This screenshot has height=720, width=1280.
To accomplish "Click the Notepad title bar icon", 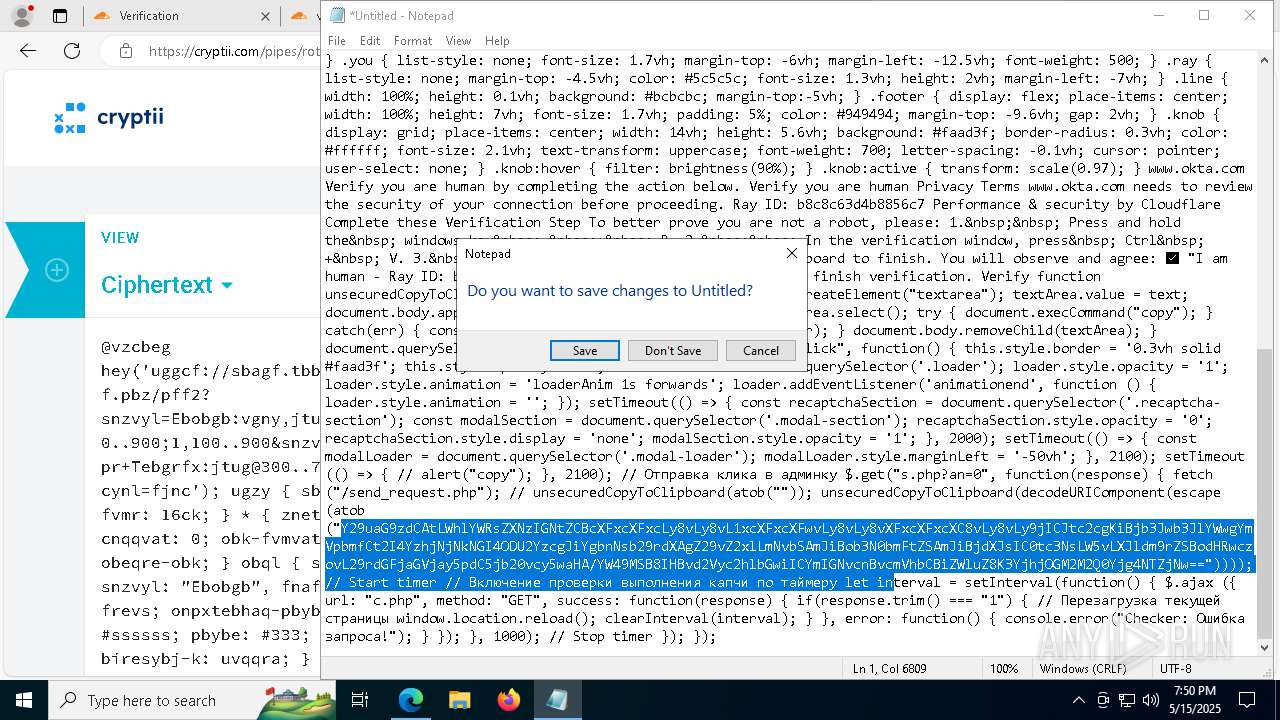I will [x=337, y=15].
